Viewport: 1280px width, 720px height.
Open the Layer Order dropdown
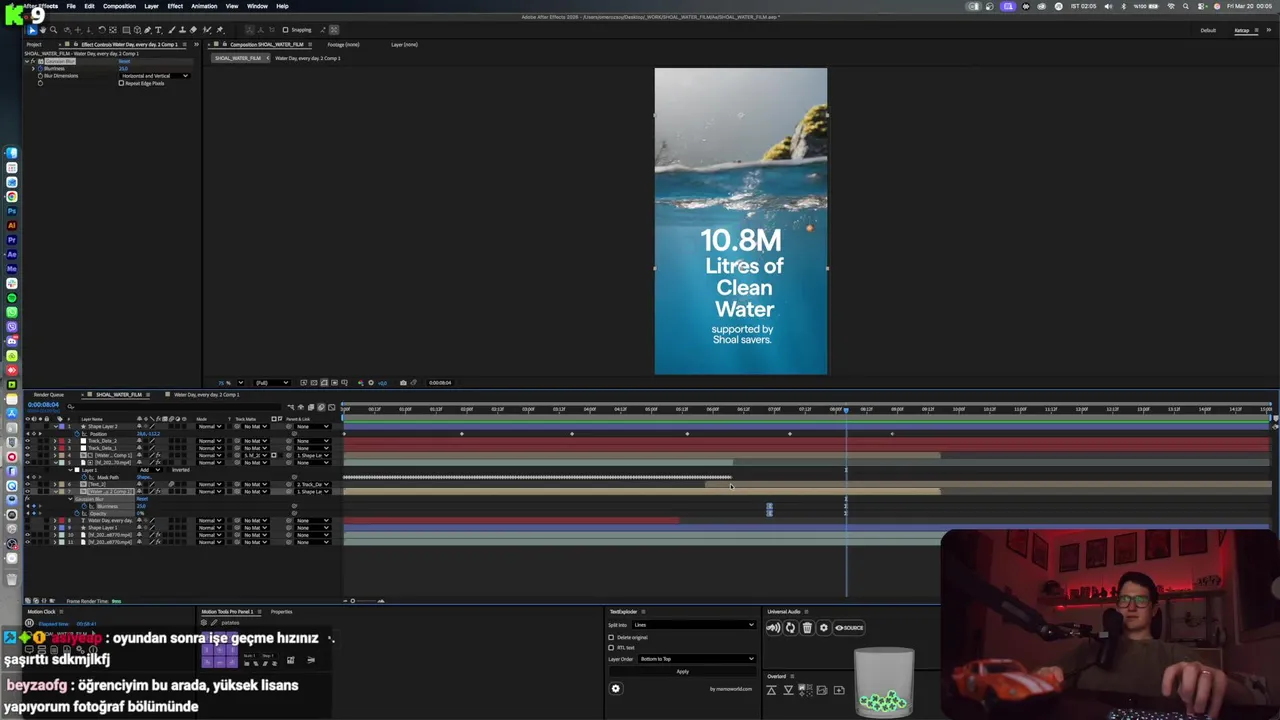[x=697, y=659]
